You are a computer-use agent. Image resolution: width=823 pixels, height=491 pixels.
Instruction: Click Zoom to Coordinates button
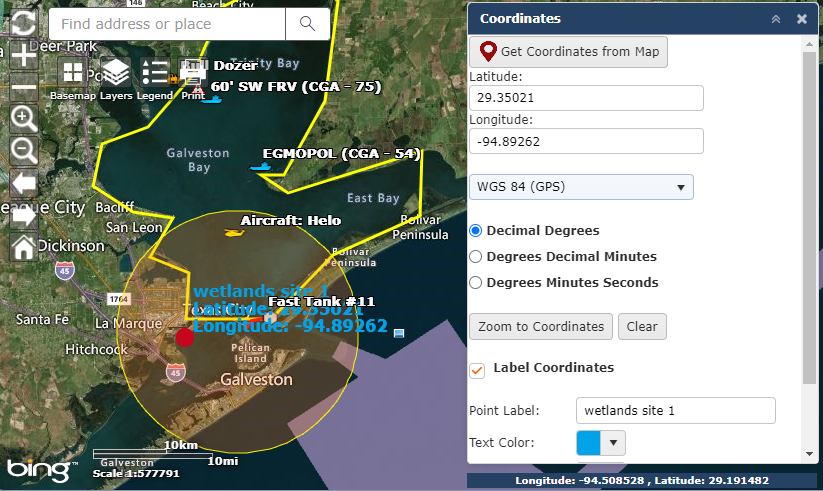coord(541,327)
